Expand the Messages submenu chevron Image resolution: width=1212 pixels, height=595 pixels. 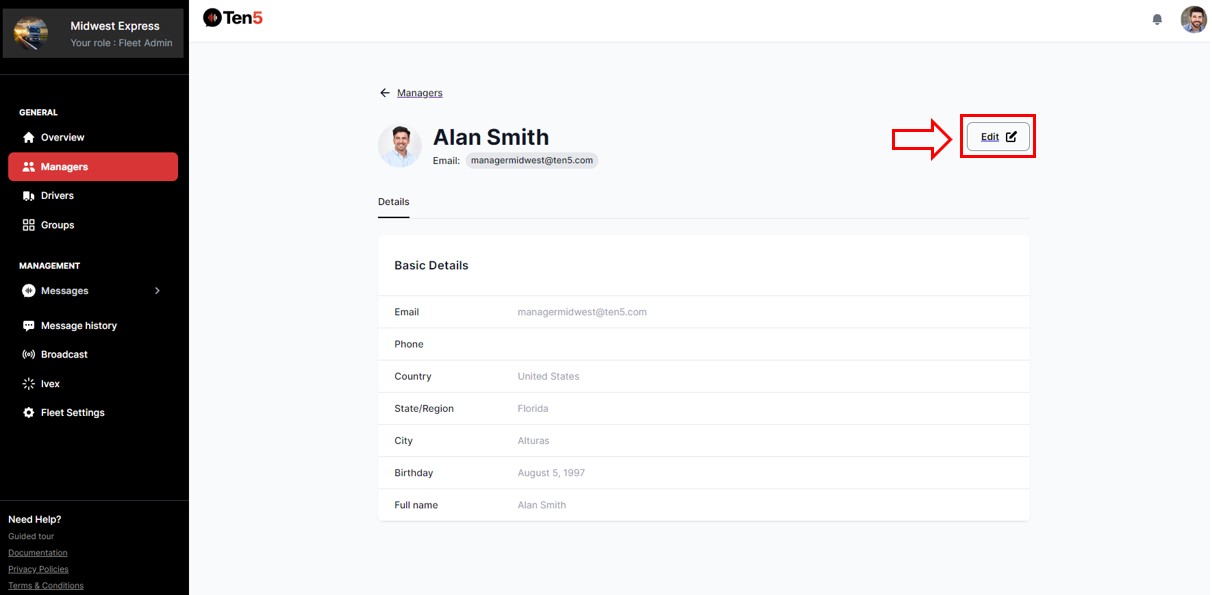[157, 291]
